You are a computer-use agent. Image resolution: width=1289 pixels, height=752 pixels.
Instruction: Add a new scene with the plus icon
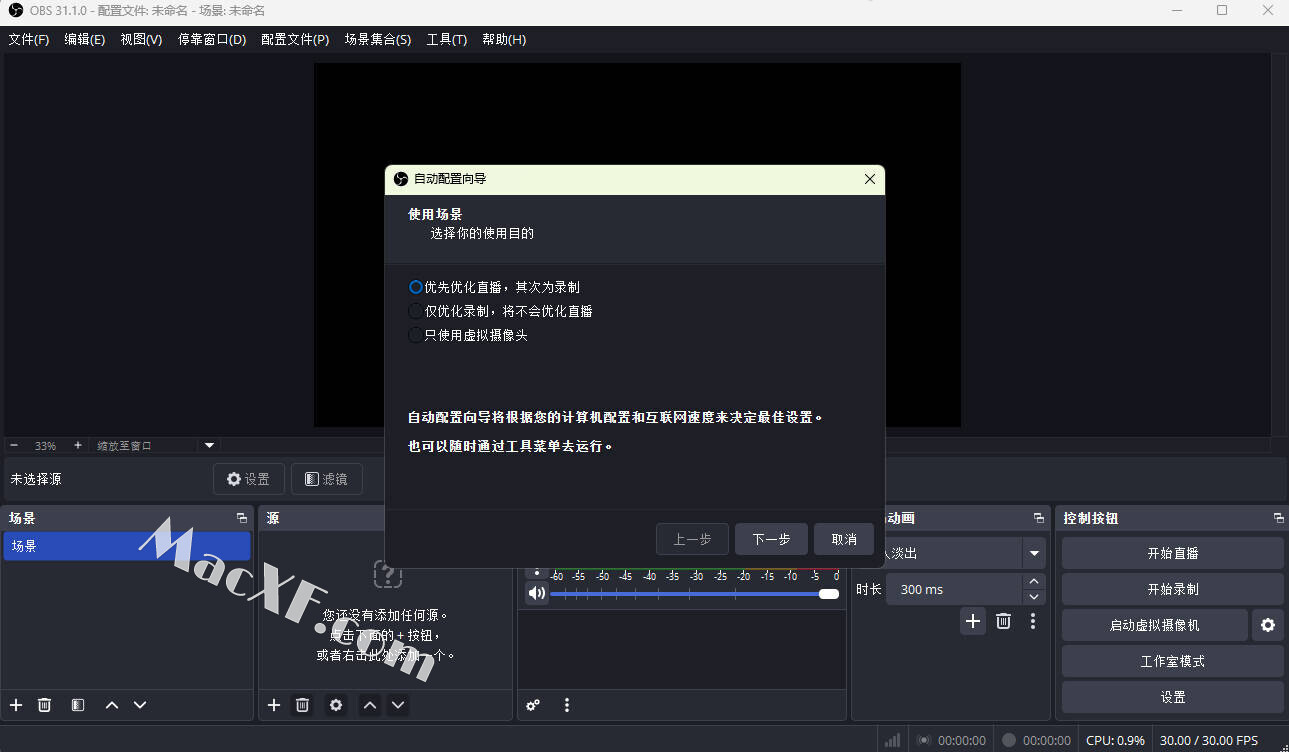point(16,705)
